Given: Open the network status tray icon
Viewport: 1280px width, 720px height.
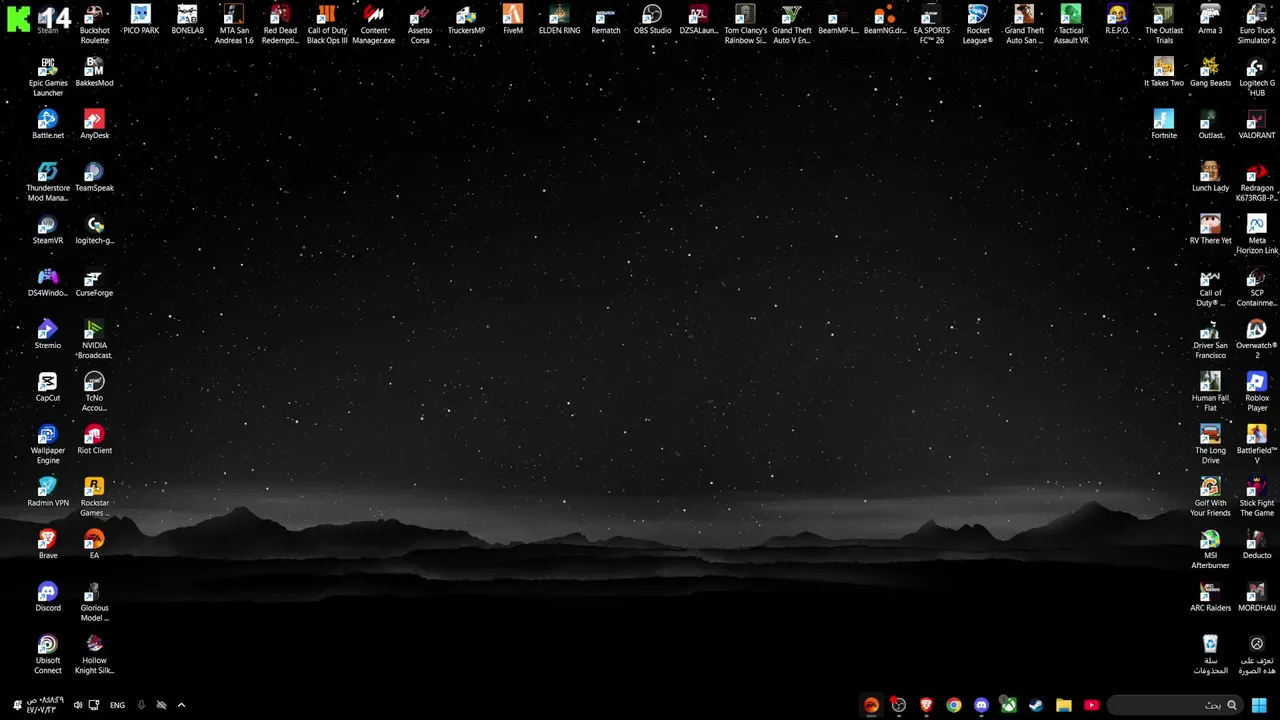Looking at the screenshot, I should [x=94, y=705].
